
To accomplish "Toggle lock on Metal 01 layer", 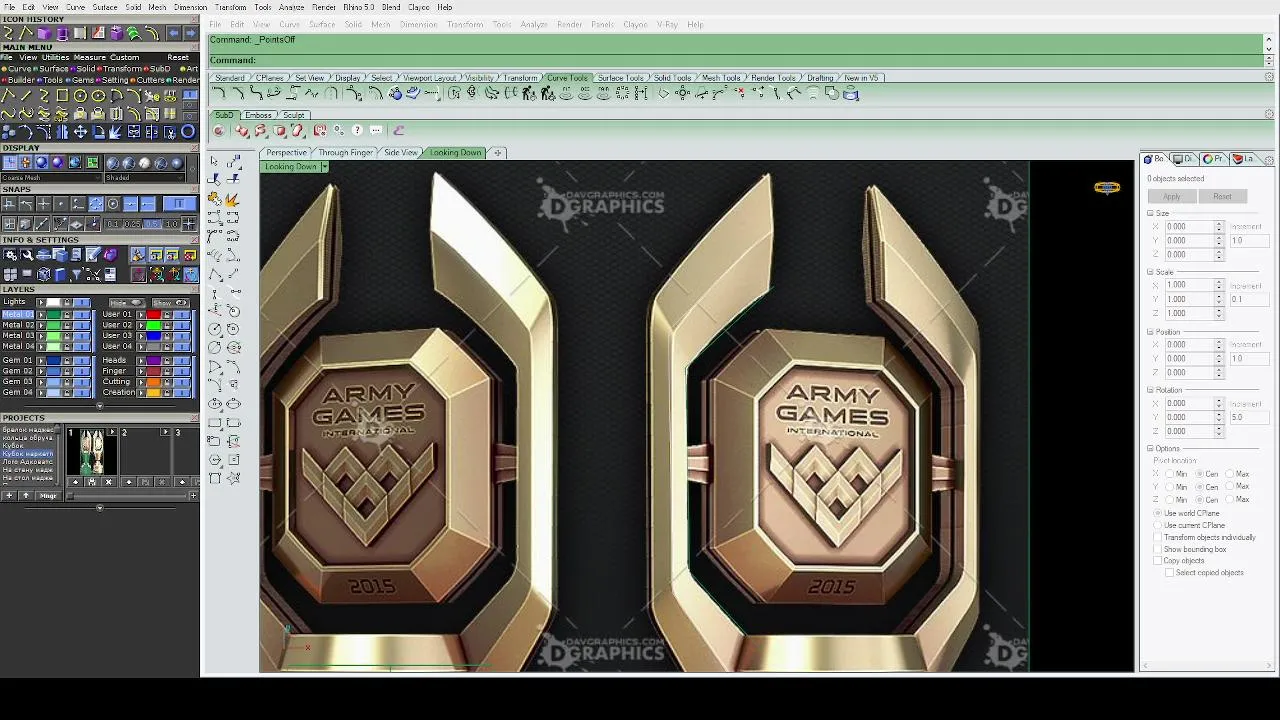I will [67, 315].
